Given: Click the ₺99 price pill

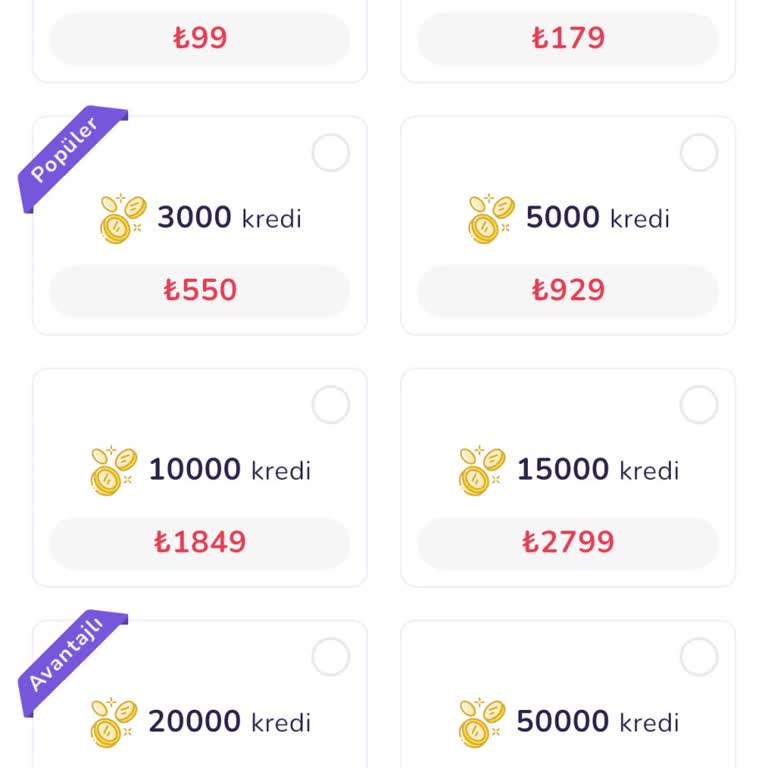Looking at the screenshot, I should coord(200,38).
